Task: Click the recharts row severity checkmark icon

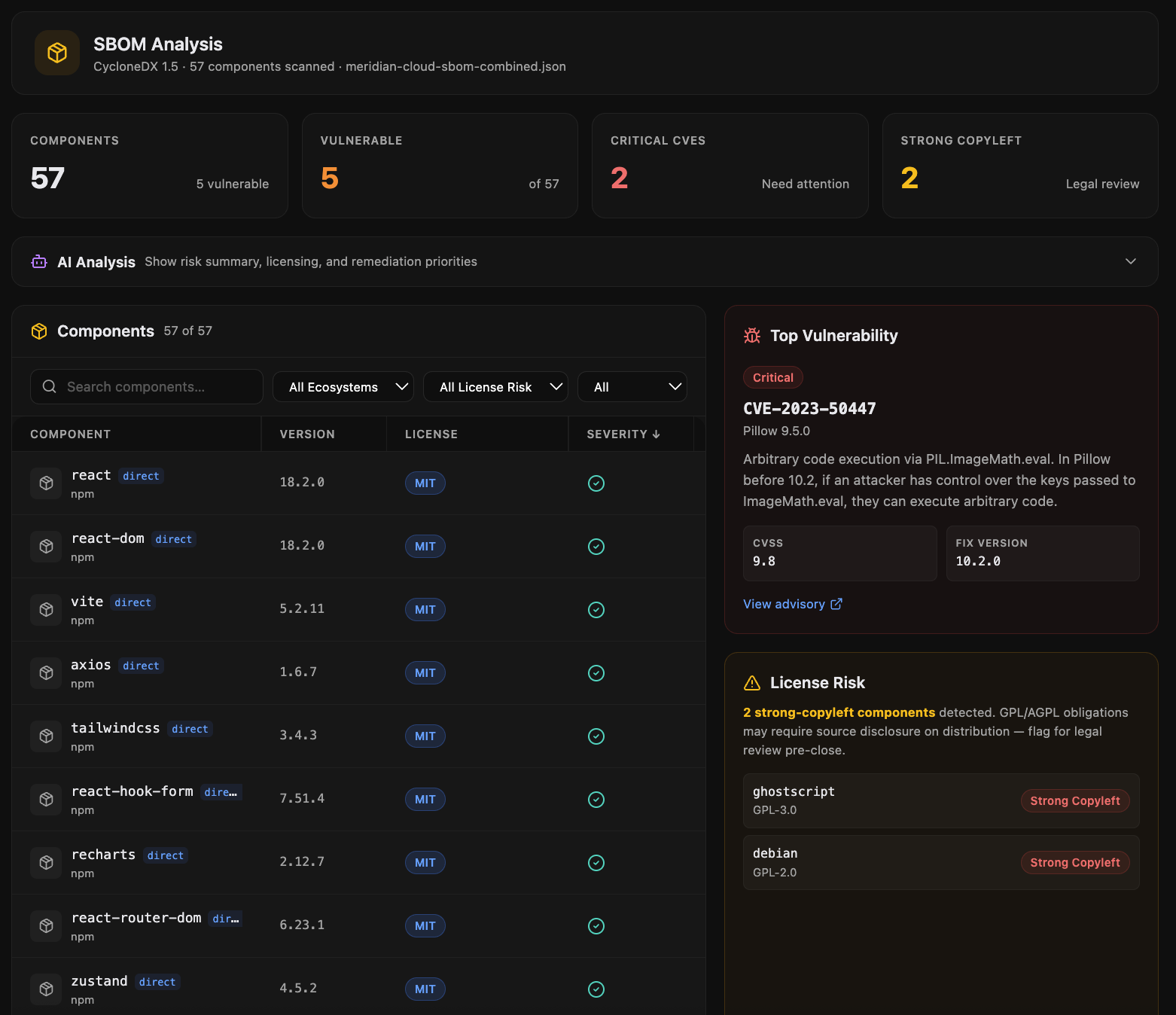Action: (x=596, y=863)
